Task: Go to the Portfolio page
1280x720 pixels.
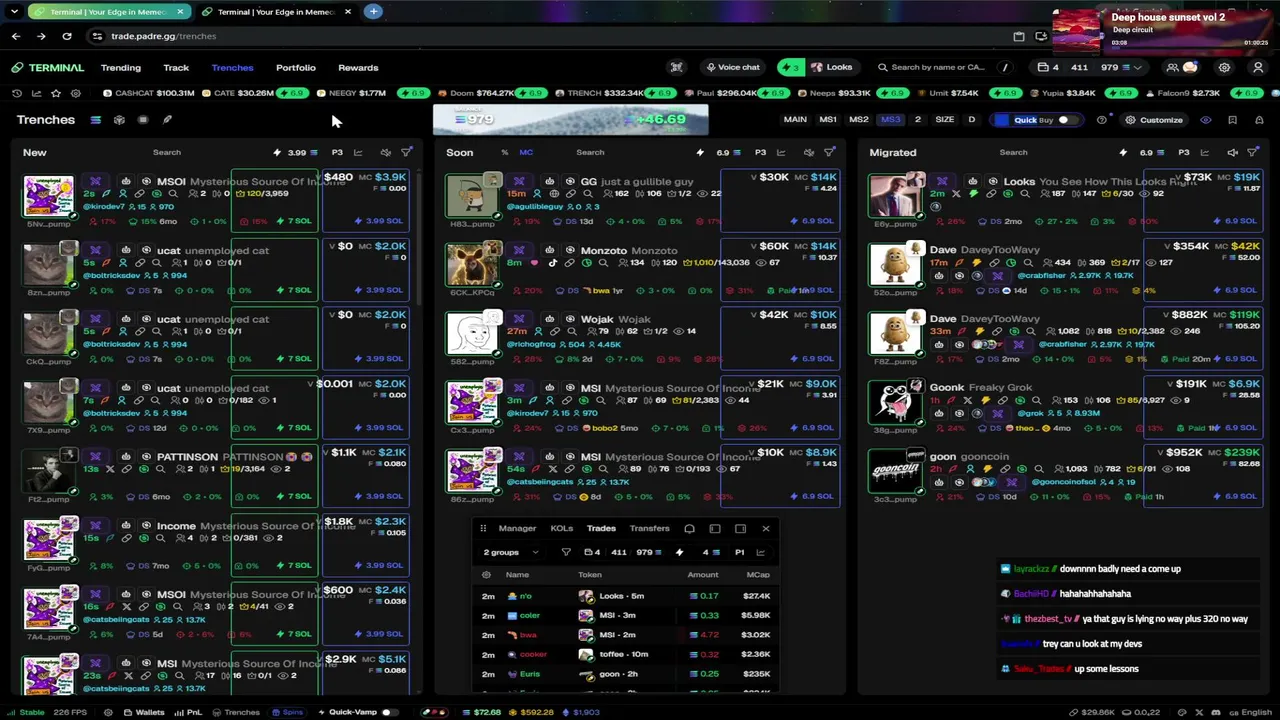Action: pyautogui.click(x=296, y=68)
